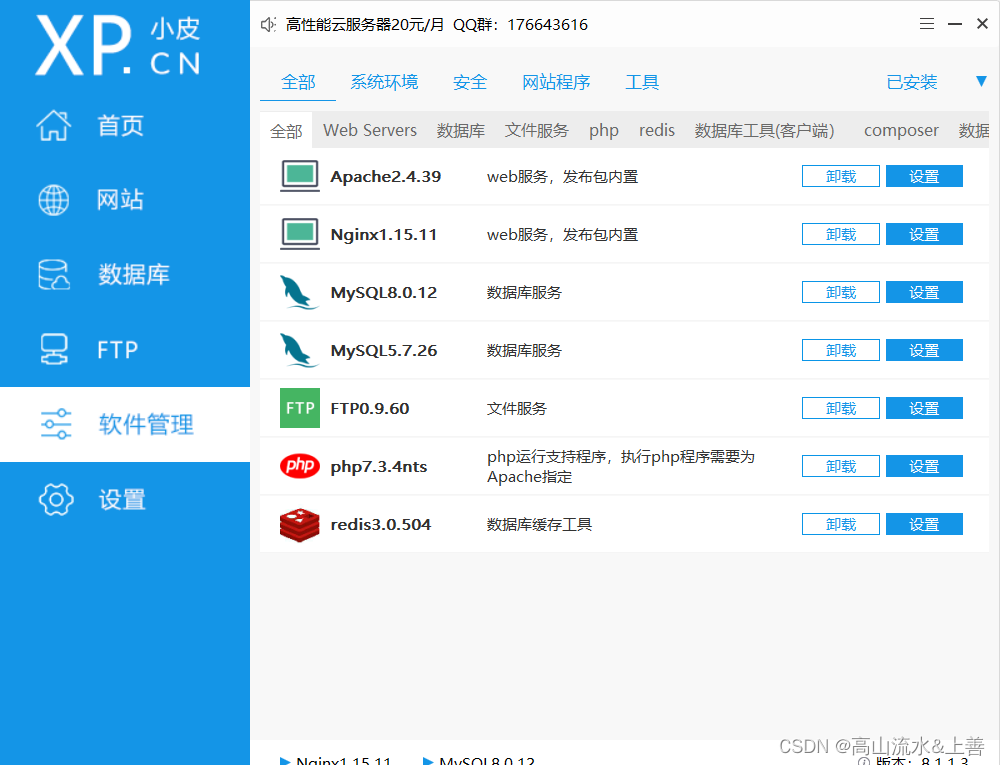
Task: Open the hamburger menu top right
Action: click(927, 23)
